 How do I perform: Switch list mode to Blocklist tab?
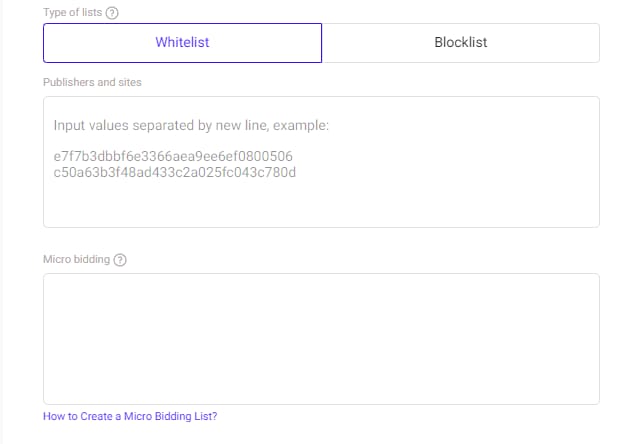[x=461, y=43]
